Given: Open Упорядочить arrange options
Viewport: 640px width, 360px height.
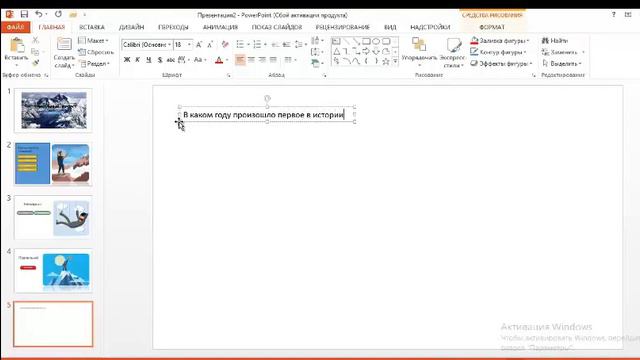Looking at the screenshot, I should pyautogui.click(x=419, y=51).
